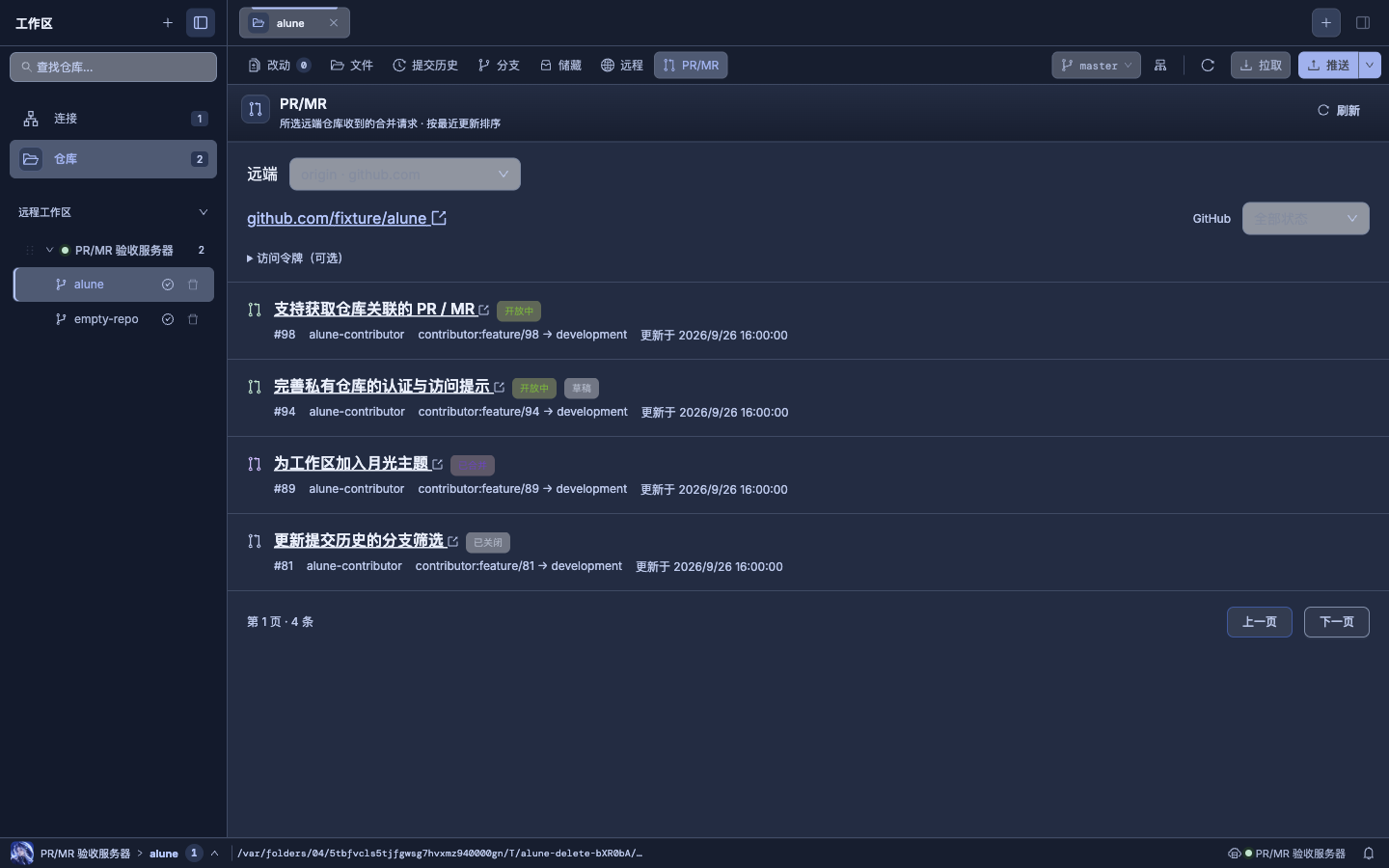
Task: Click the toolbar refresh icon
Action: click(1208, 66)
